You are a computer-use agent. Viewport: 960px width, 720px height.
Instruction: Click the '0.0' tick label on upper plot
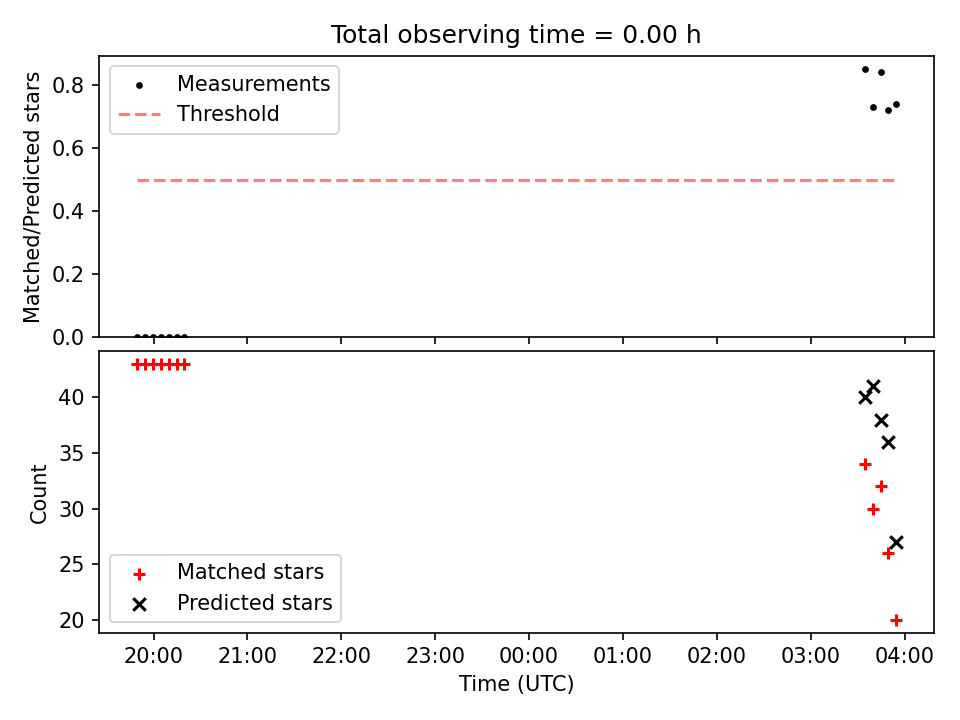68,337
